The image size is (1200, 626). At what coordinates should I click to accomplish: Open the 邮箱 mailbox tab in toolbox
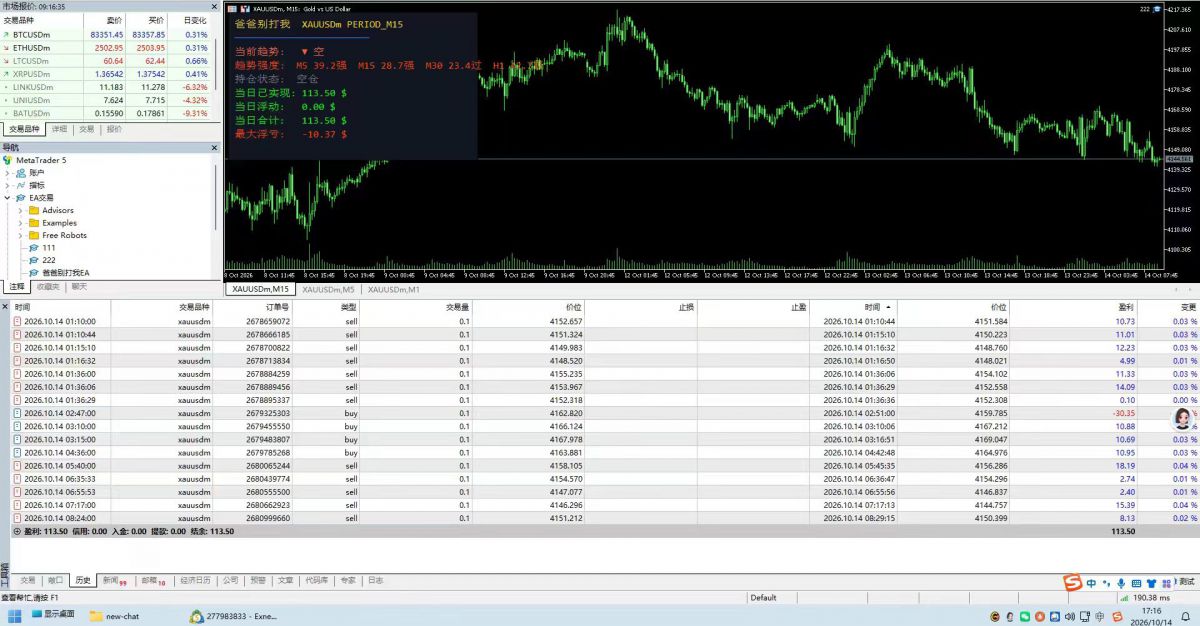(153, 580)
